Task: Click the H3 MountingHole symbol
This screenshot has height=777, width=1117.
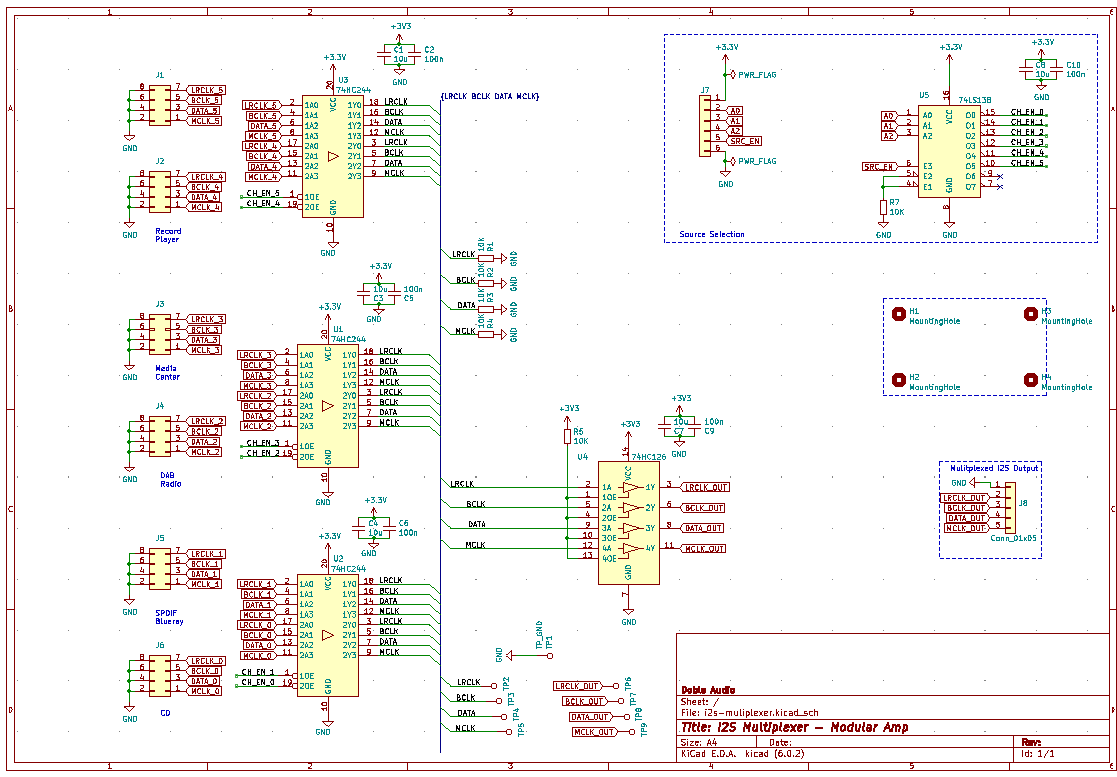Action: pyautogui.click(x=1029, y=313)
